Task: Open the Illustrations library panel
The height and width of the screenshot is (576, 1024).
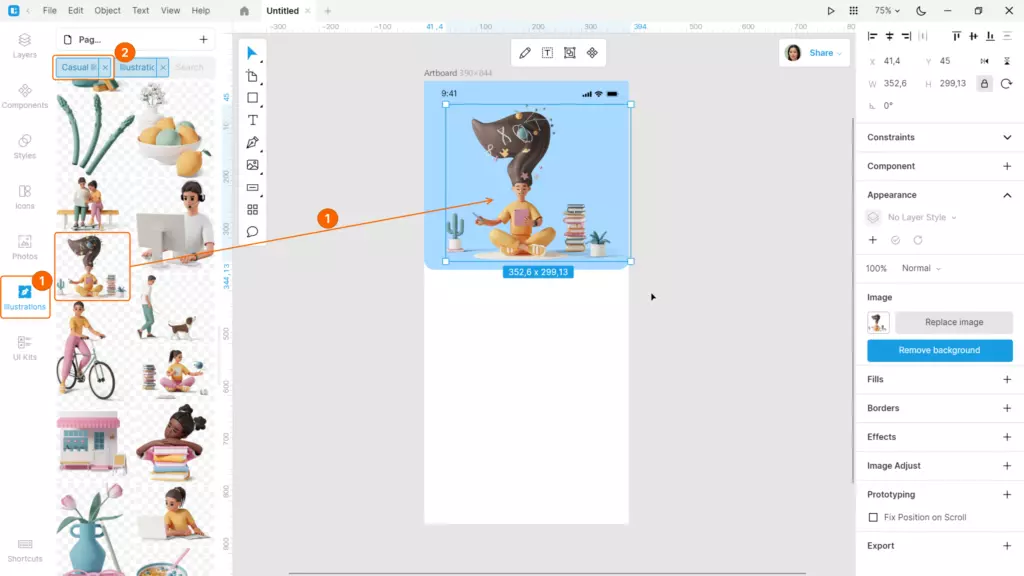Action: click(x=25, y=297)
